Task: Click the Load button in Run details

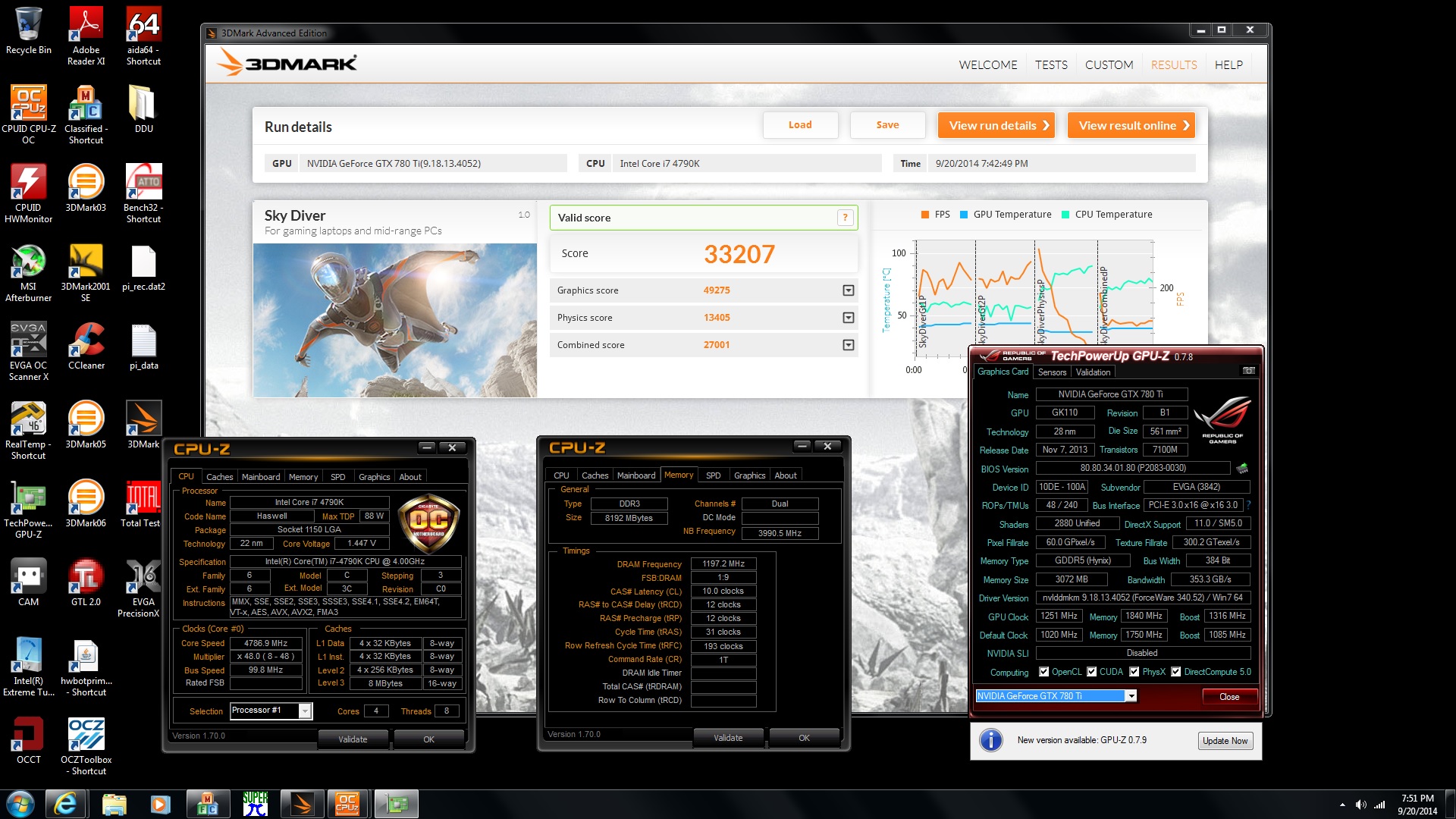Action: (x=800, y=125)
